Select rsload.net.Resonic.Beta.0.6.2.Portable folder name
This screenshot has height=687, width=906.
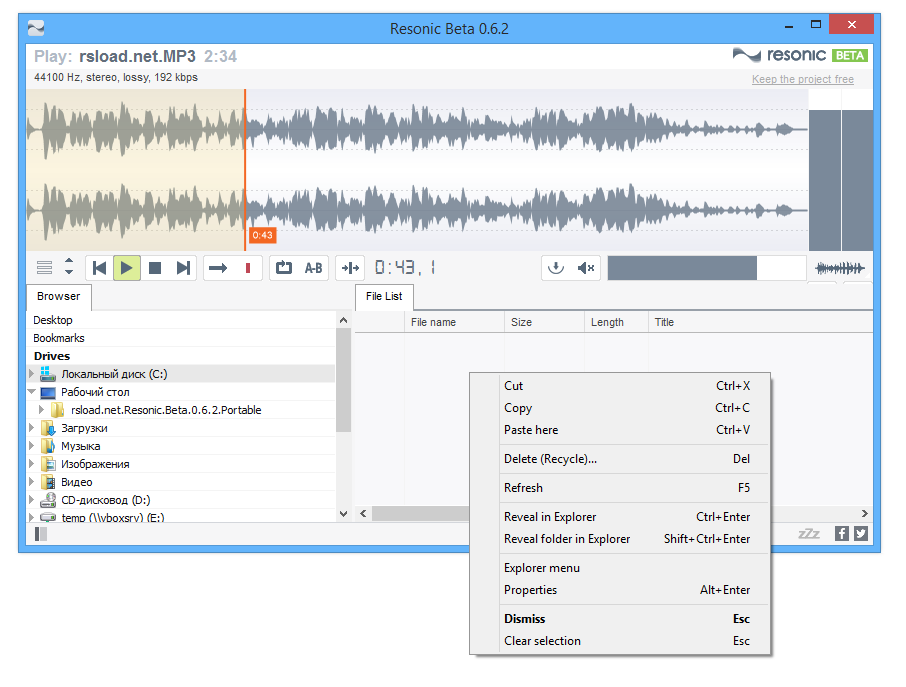166,410
